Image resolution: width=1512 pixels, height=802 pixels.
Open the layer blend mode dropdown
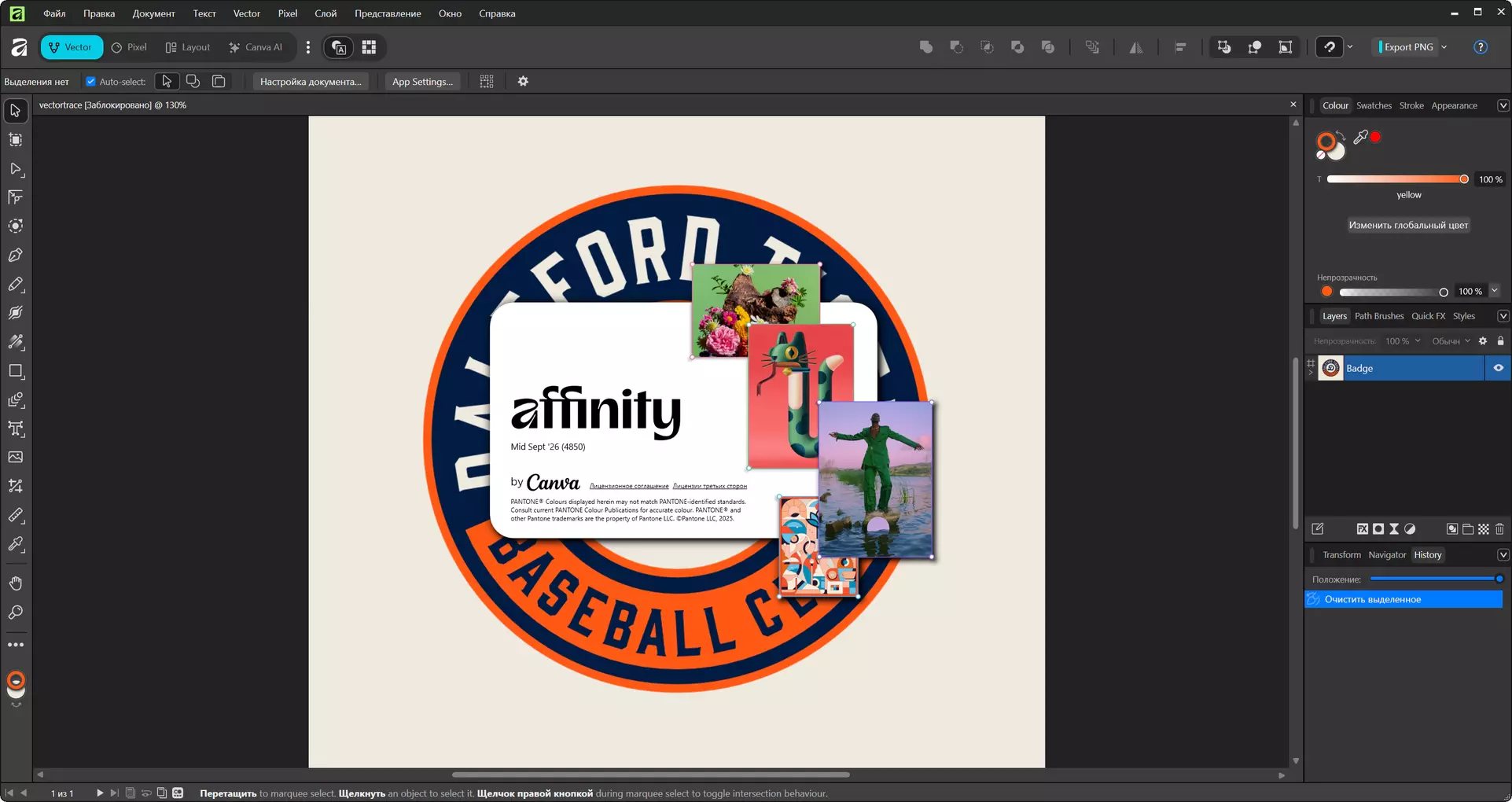(1451, 341)
